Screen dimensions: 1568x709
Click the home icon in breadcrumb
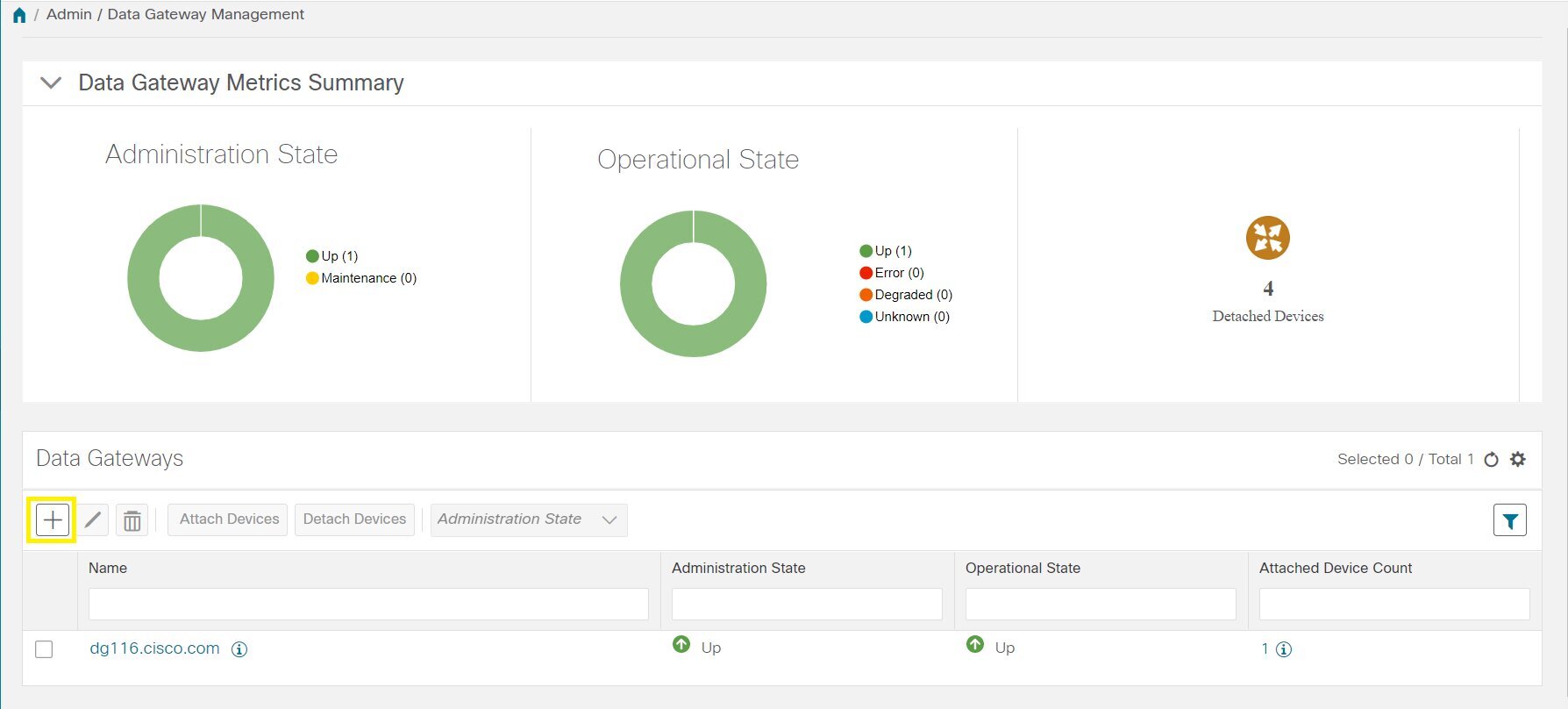[x=19, y=15]
